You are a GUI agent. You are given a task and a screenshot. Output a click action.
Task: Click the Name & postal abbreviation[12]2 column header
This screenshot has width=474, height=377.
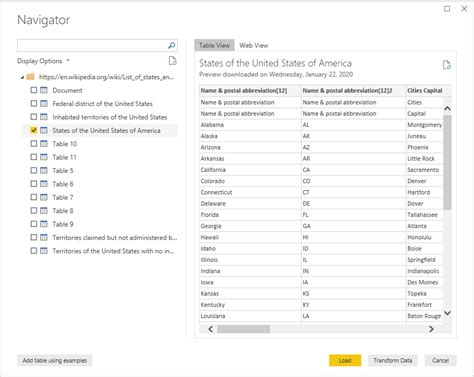click(x=354, y=91)
